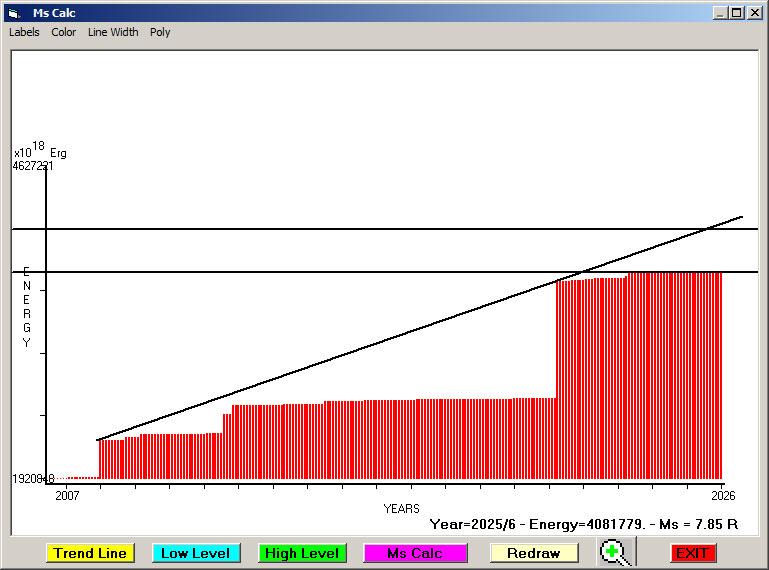Close the Ms Calc window
This screenshot has width=769, height=570.
(754, 13)
